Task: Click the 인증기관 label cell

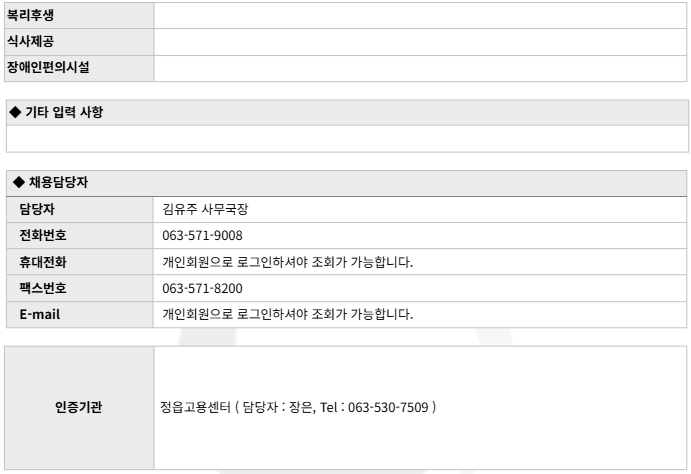Action: tap(79, 408)
